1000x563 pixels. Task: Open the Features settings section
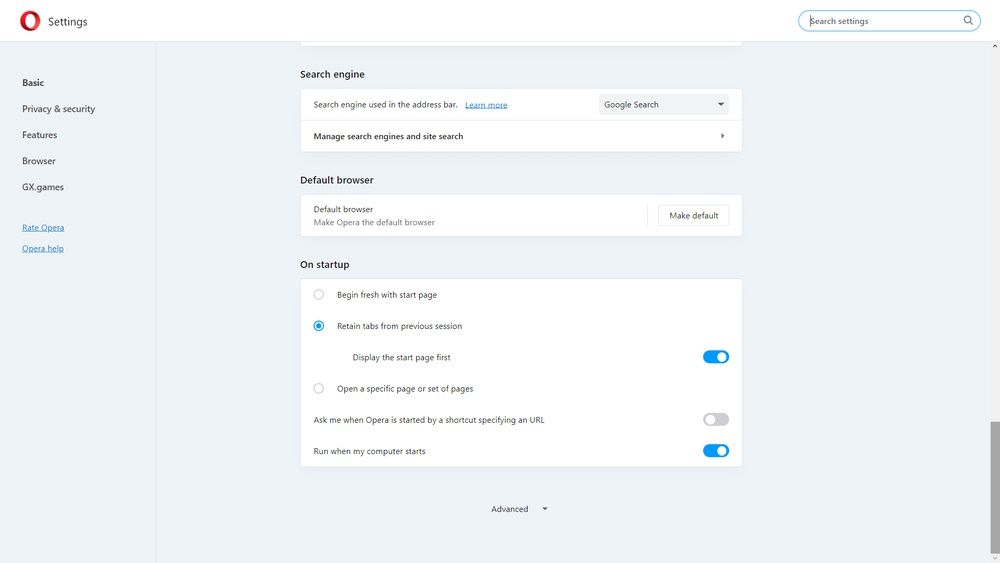tap(39, 135)
